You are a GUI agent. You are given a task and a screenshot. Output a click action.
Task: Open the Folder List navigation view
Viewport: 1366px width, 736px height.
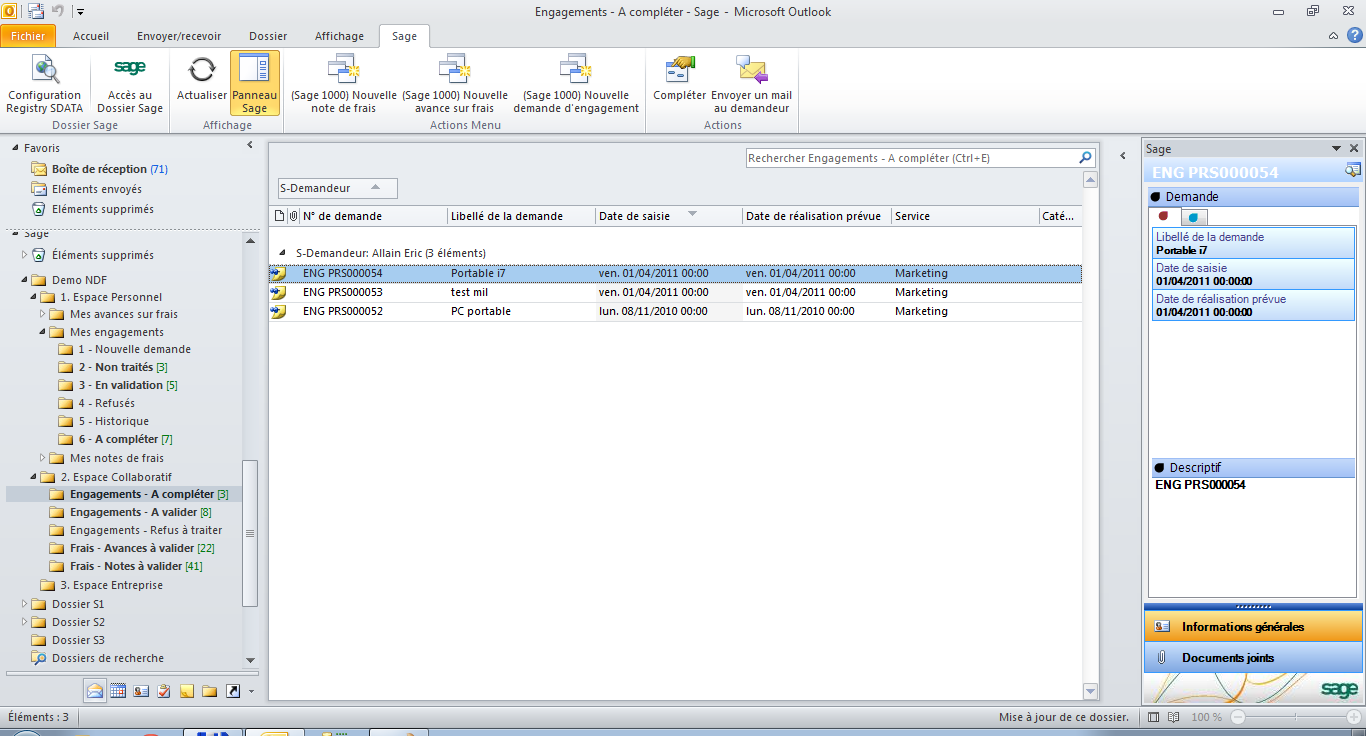point(210,690)
